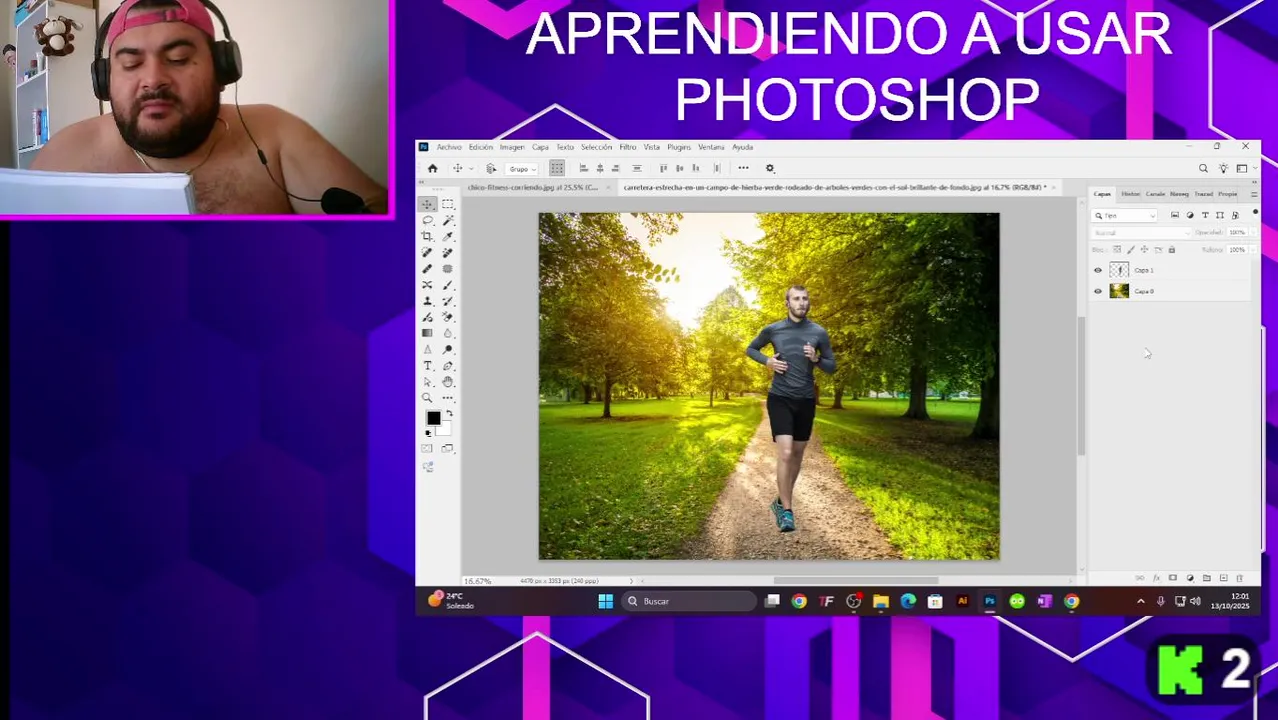Show hidden system tray icons
Image resolution: width=1278 pixels, height=720 pixels.
(1141, 601)
